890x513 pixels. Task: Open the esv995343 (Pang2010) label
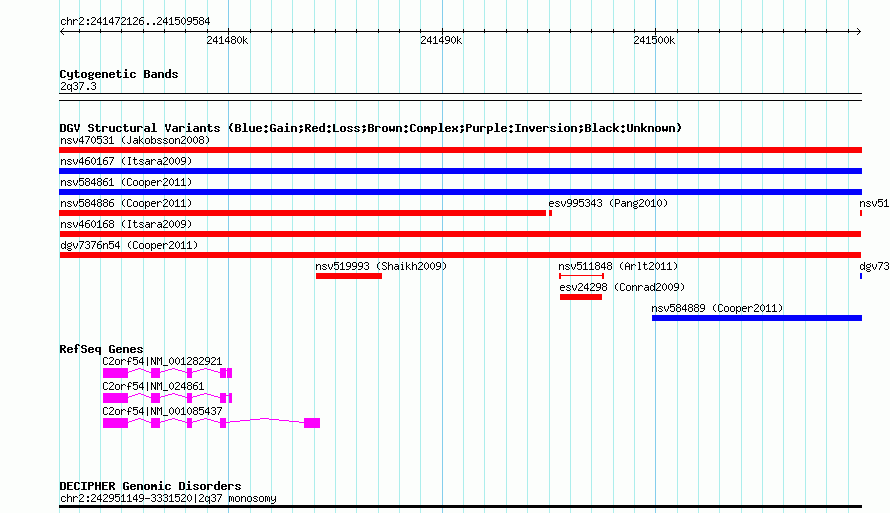point(608,203)
